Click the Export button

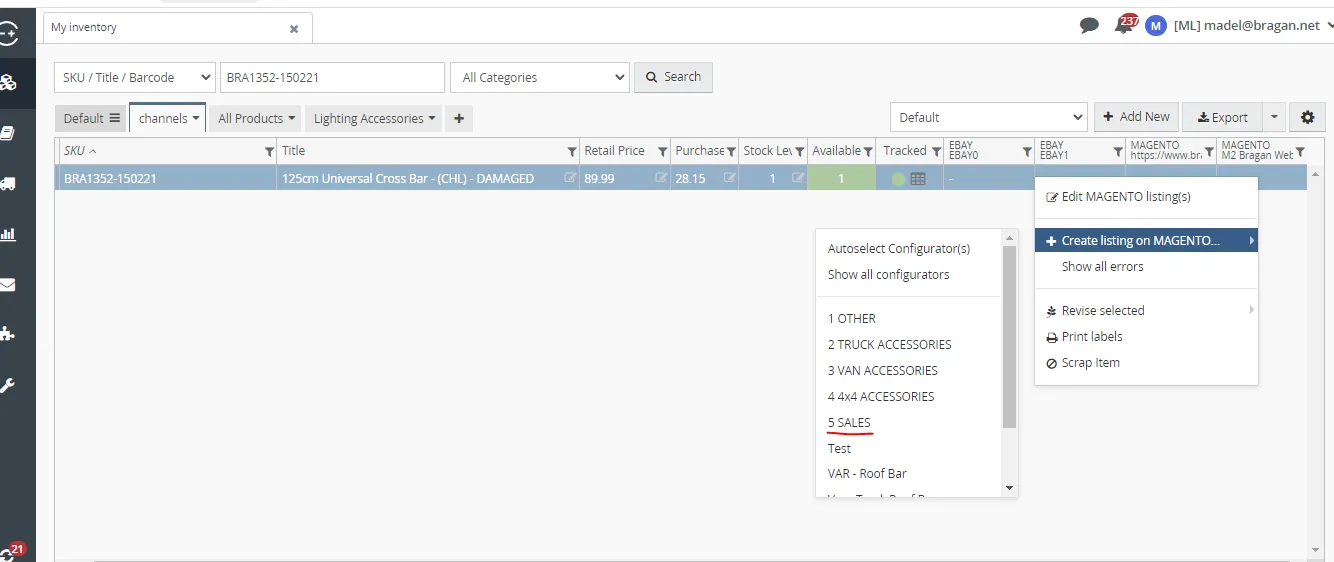coord(1222,117)
